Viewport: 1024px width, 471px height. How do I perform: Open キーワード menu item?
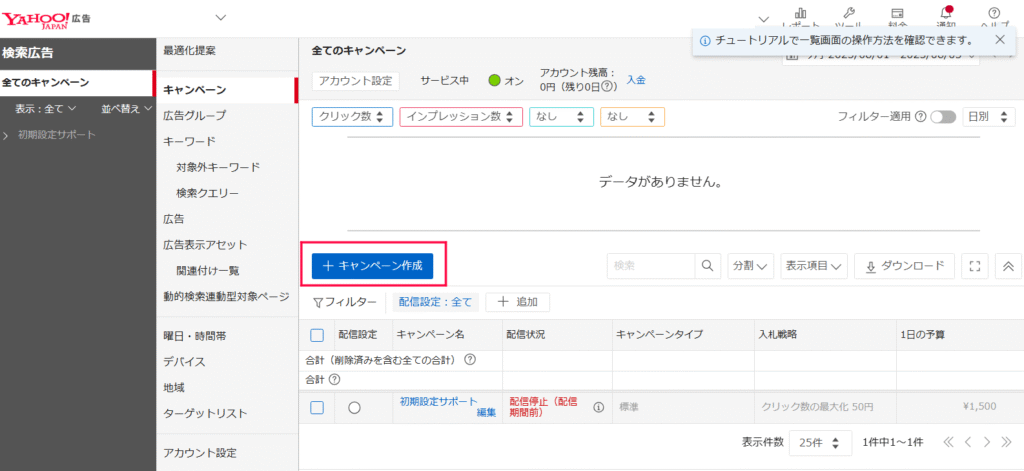(189, 141)
